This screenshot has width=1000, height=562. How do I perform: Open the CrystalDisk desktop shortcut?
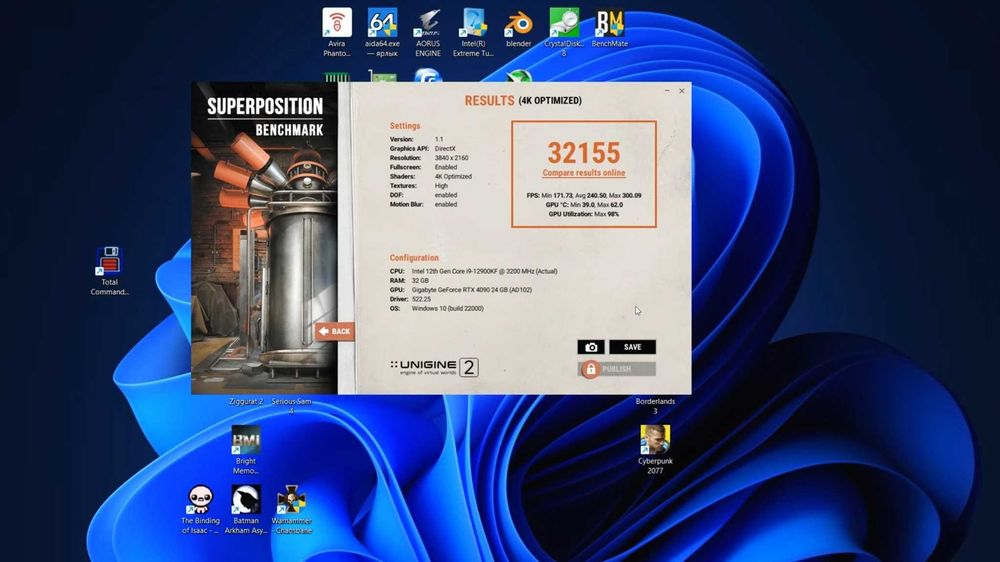564,32
